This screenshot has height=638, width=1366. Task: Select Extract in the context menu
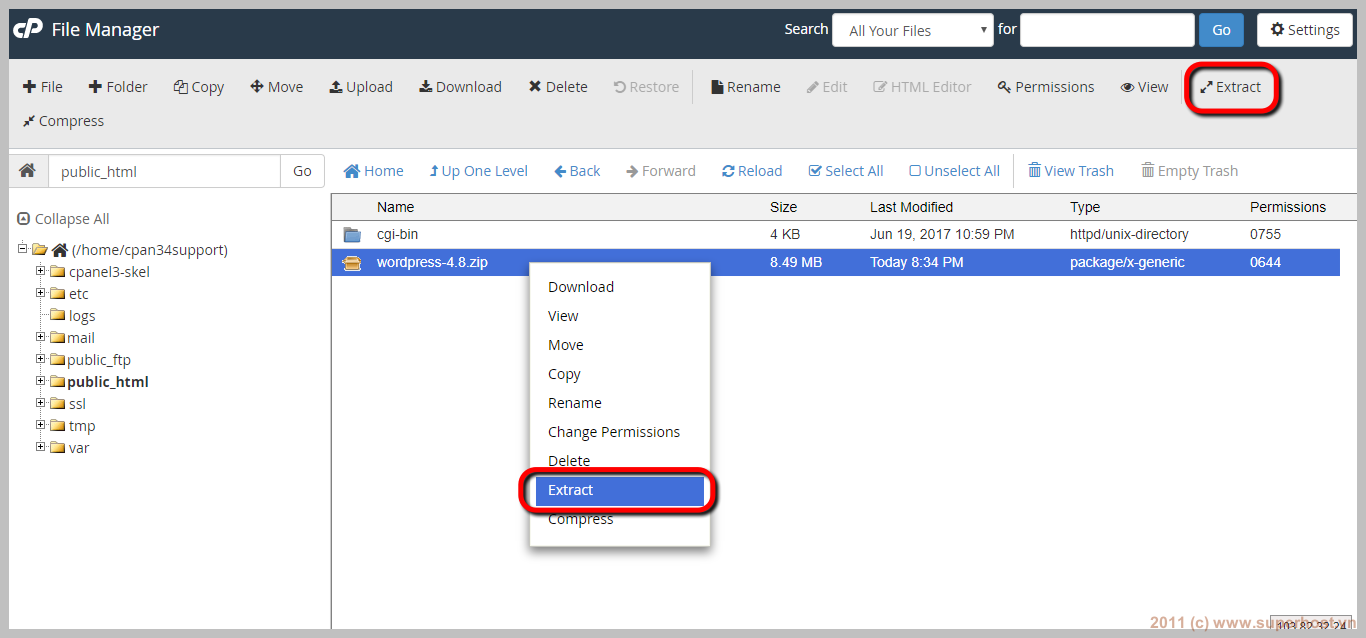pyautogui.click(x=619, y=490)
